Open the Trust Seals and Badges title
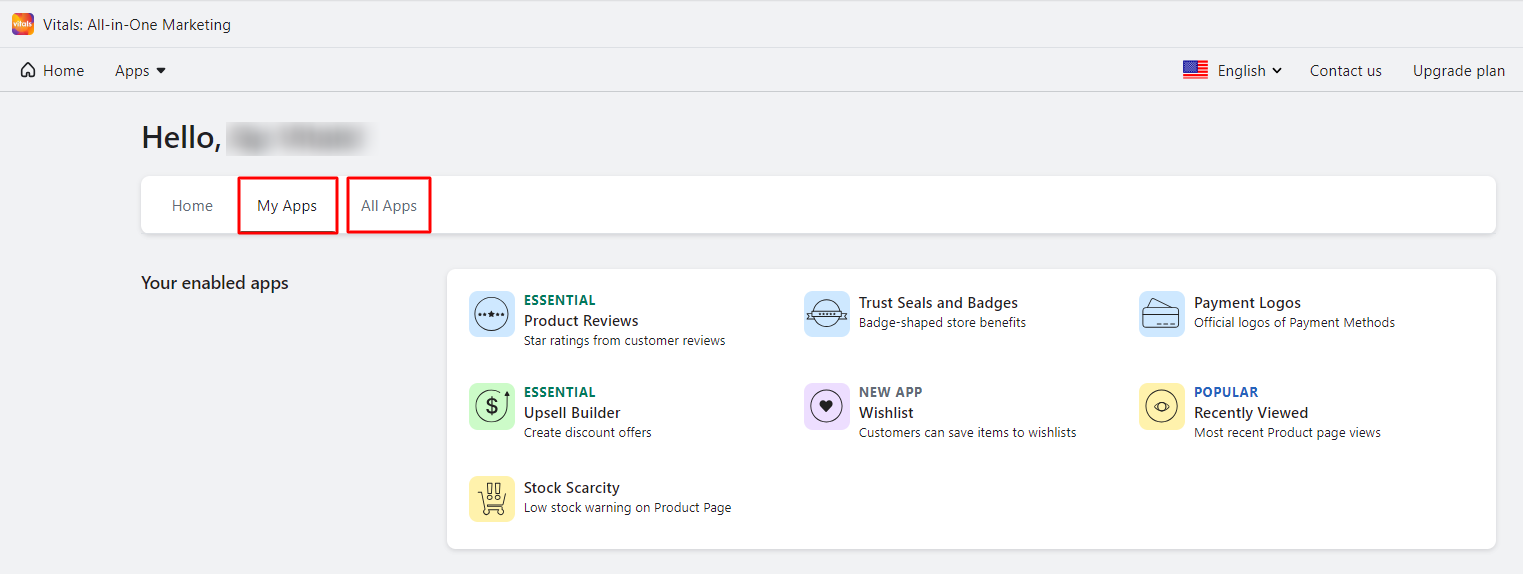Image resolution: width=1523 pixels, height=574 pixels. click(938, 302)
